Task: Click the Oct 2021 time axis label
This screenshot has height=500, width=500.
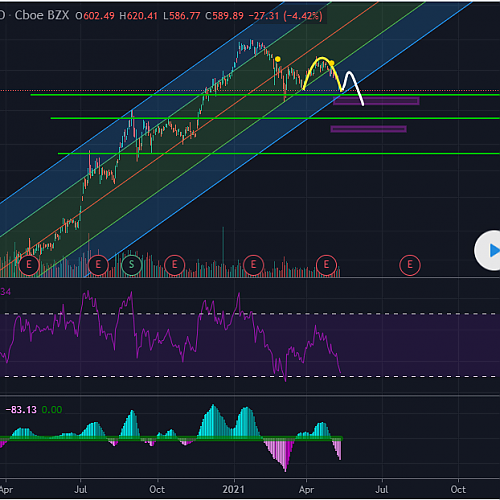Action: coord(458,489)
